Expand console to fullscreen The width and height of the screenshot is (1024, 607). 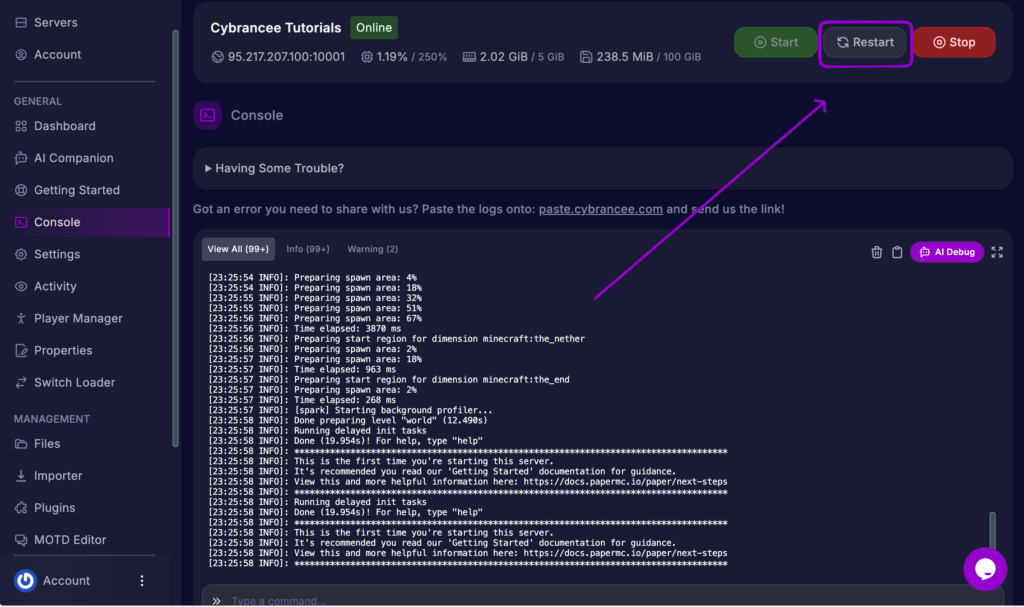click(x=997, y=252)
